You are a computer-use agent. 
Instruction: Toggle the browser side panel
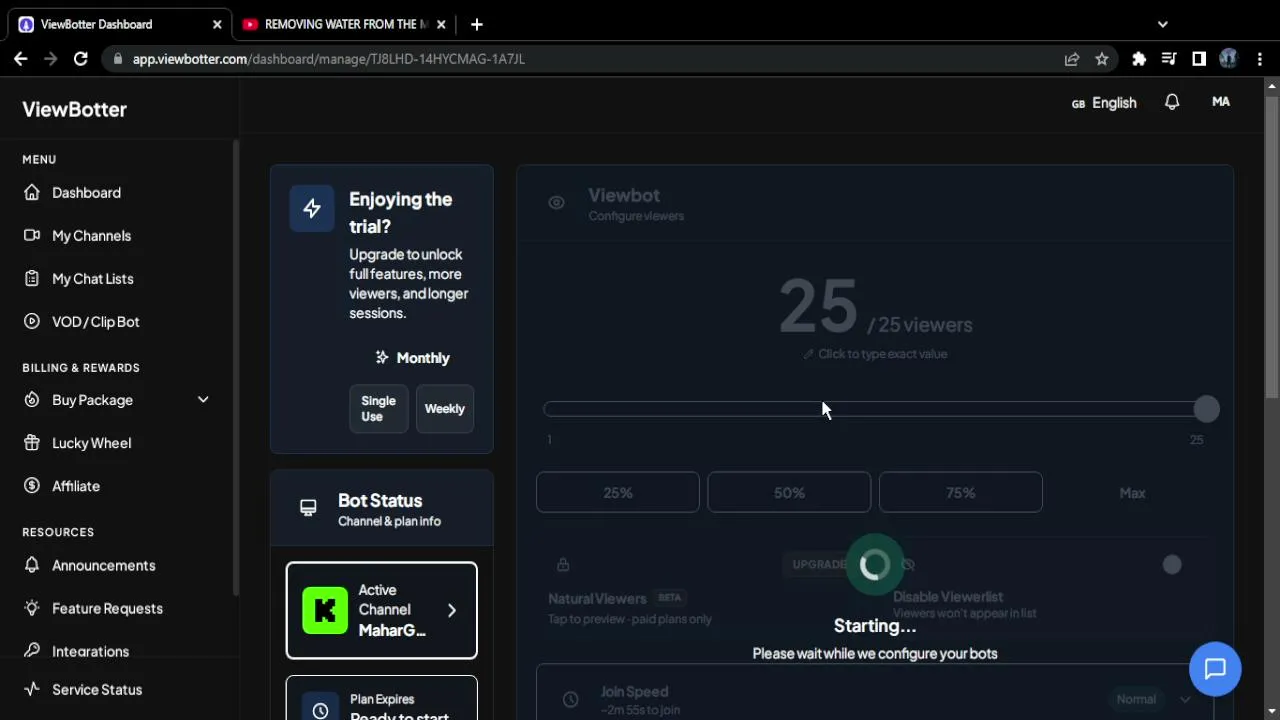1199,59
